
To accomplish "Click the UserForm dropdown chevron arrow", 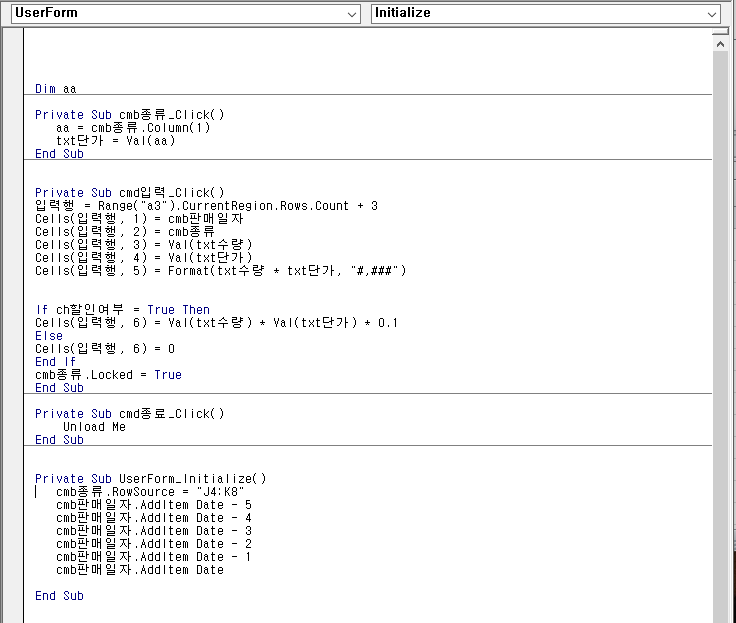I will tap(351, 14).
